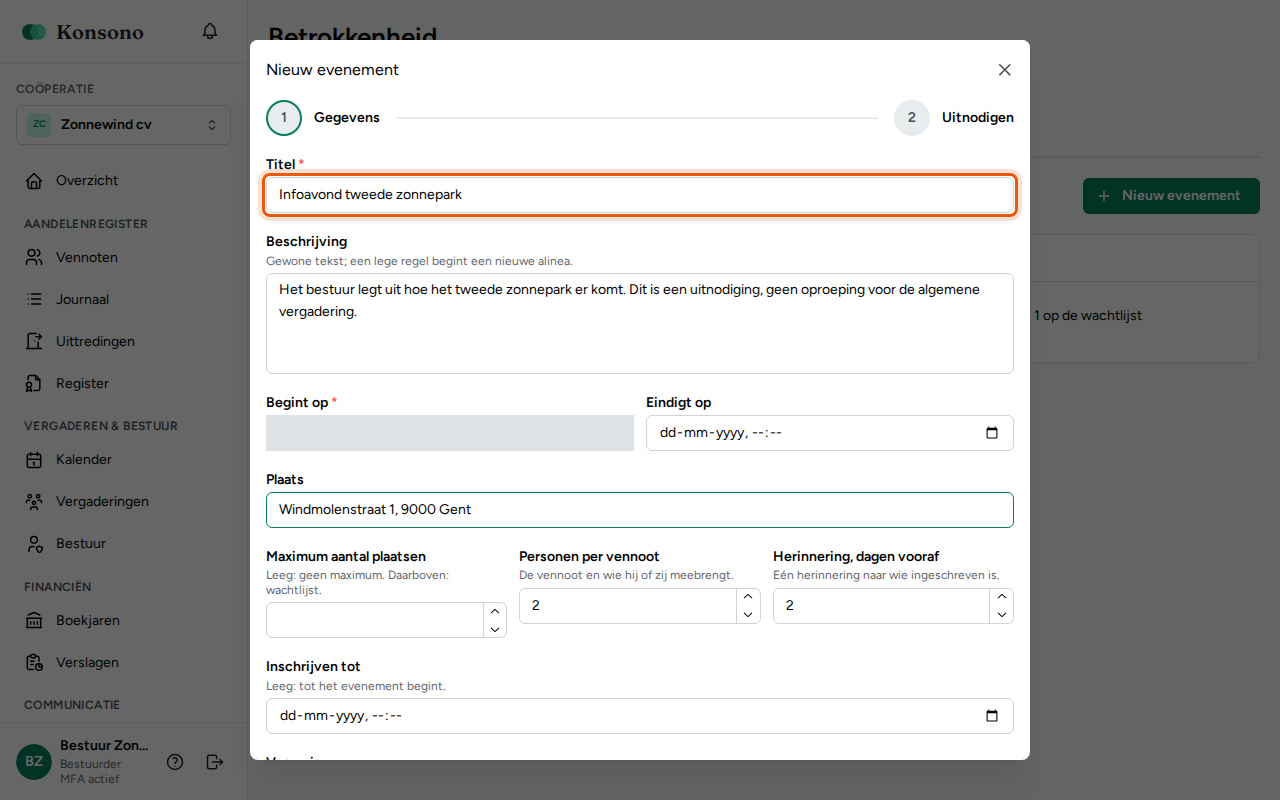The height and width of the screenshot is (800, 1280).
Task: Click the Boekjaren icon in sidebar
Action: [35, 621]
